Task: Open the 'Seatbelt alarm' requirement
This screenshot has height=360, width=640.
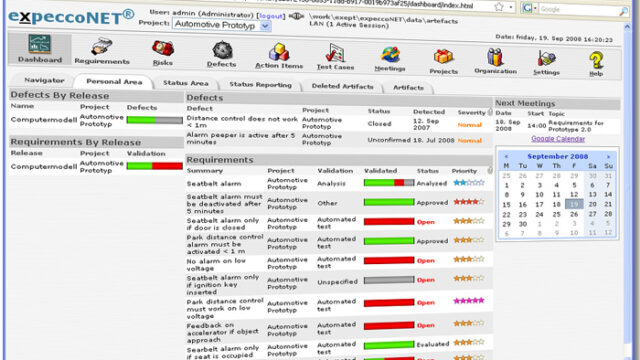Action: pos(214,184)
